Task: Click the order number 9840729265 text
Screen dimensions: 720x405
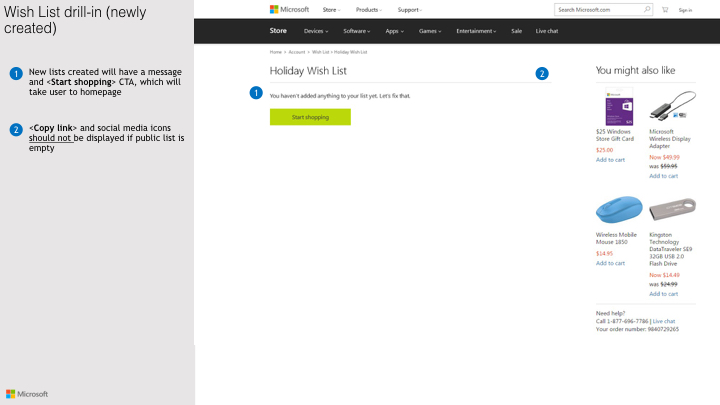Action: pos(637,329)
